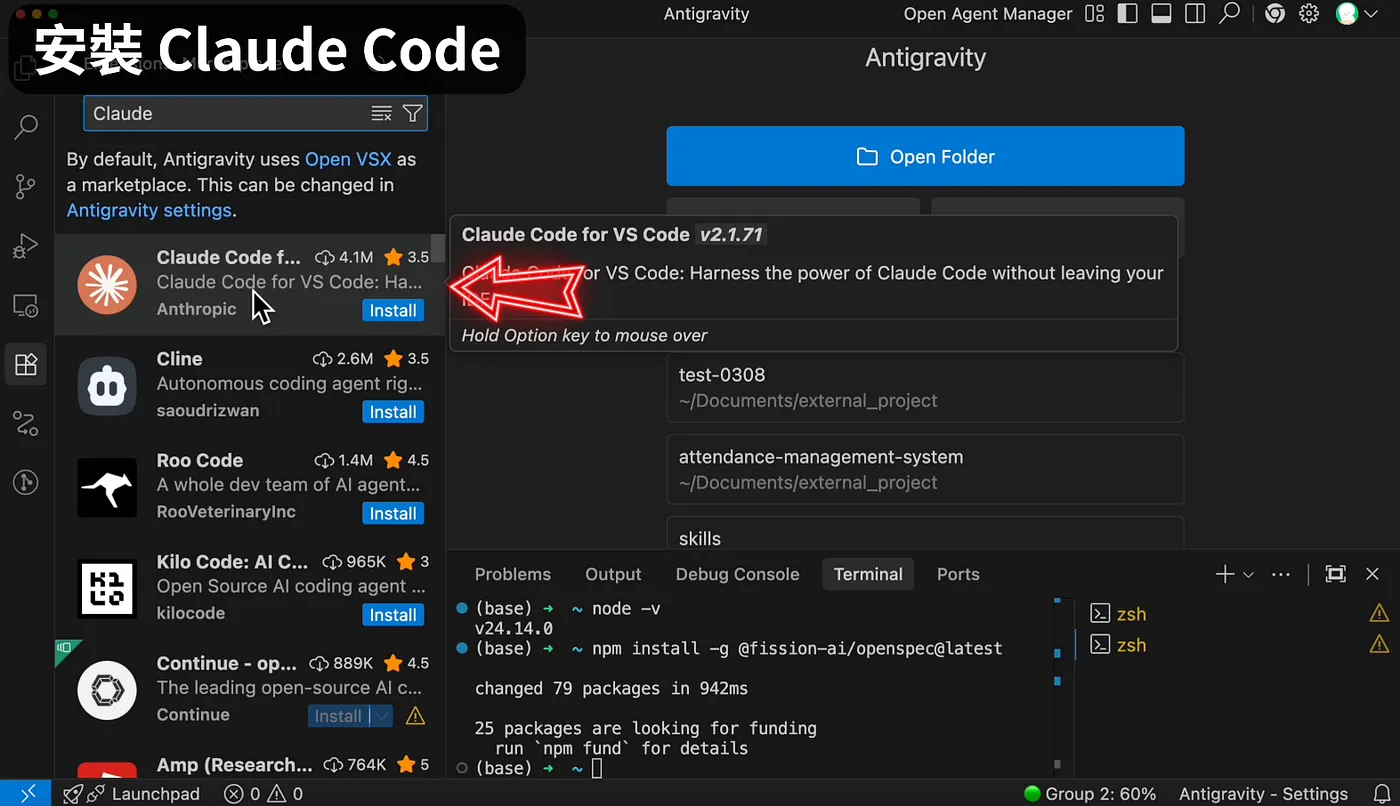Toggle the bottom panel layout button

(1161, 13)
